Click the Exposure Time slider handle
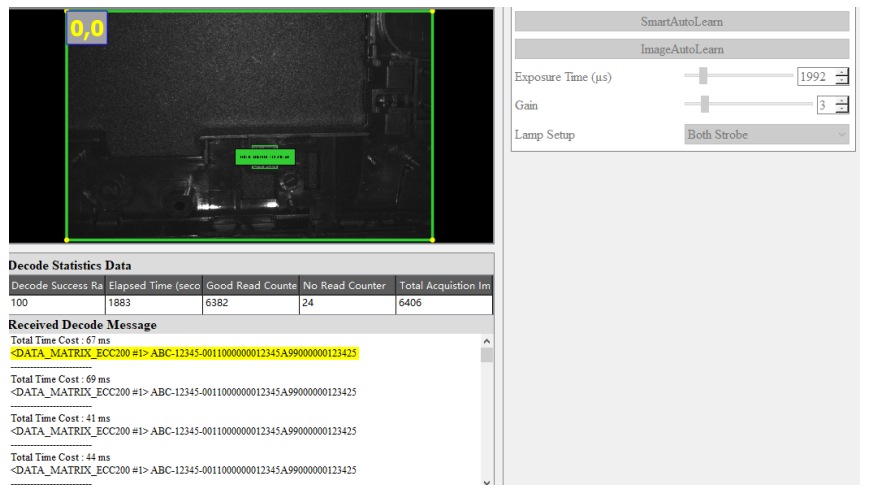Image resolution: width=871 pixels, height=493 pixels. coord(703,76)
